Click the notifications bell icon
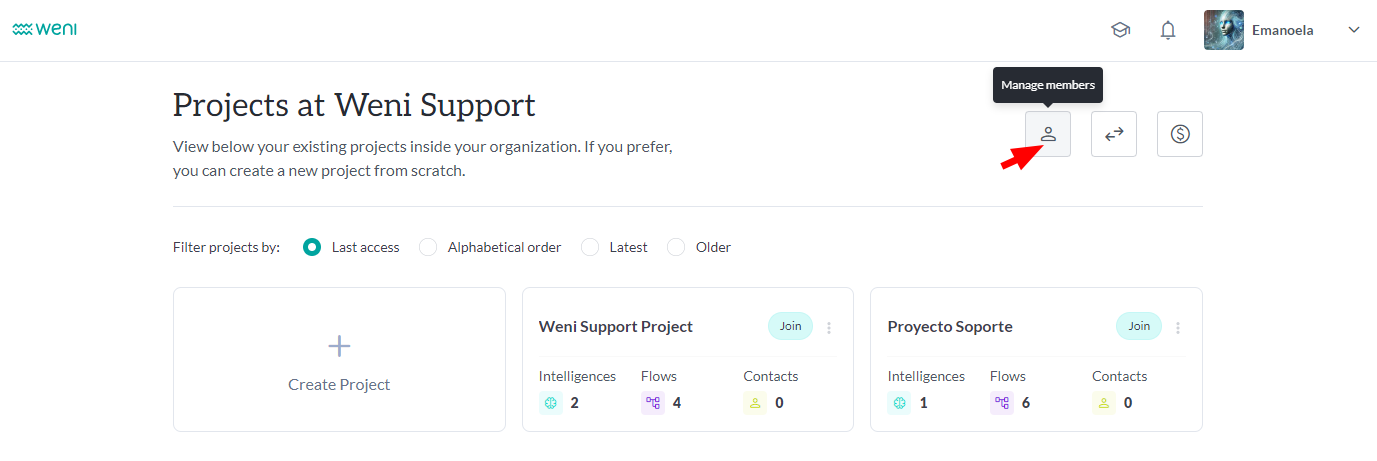Viewport: 1377px width, 461px height. (x=1168, y=30)
